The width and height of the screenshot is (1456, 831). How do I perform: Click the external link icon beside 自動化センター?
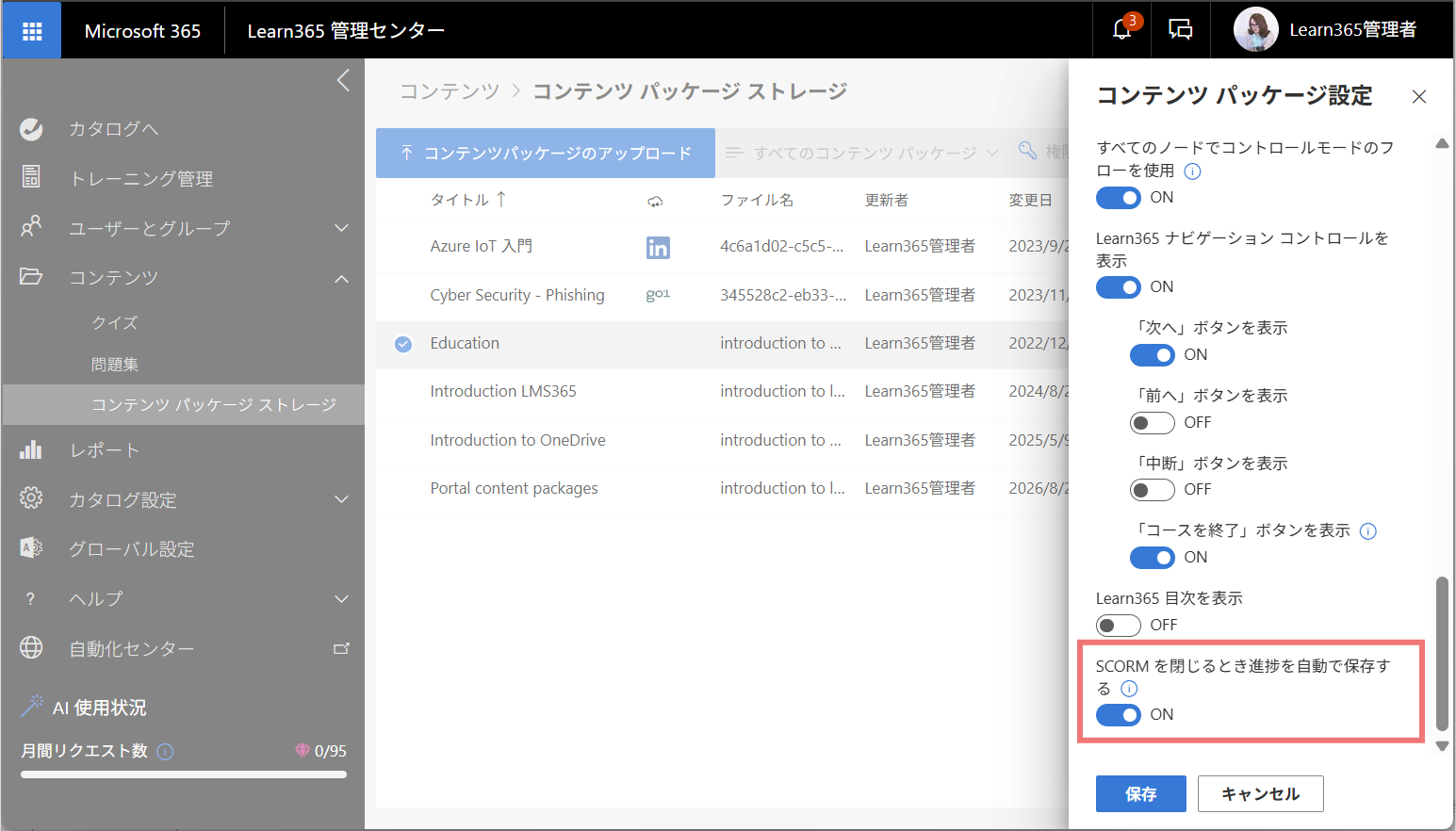click(x=341, y=648)
